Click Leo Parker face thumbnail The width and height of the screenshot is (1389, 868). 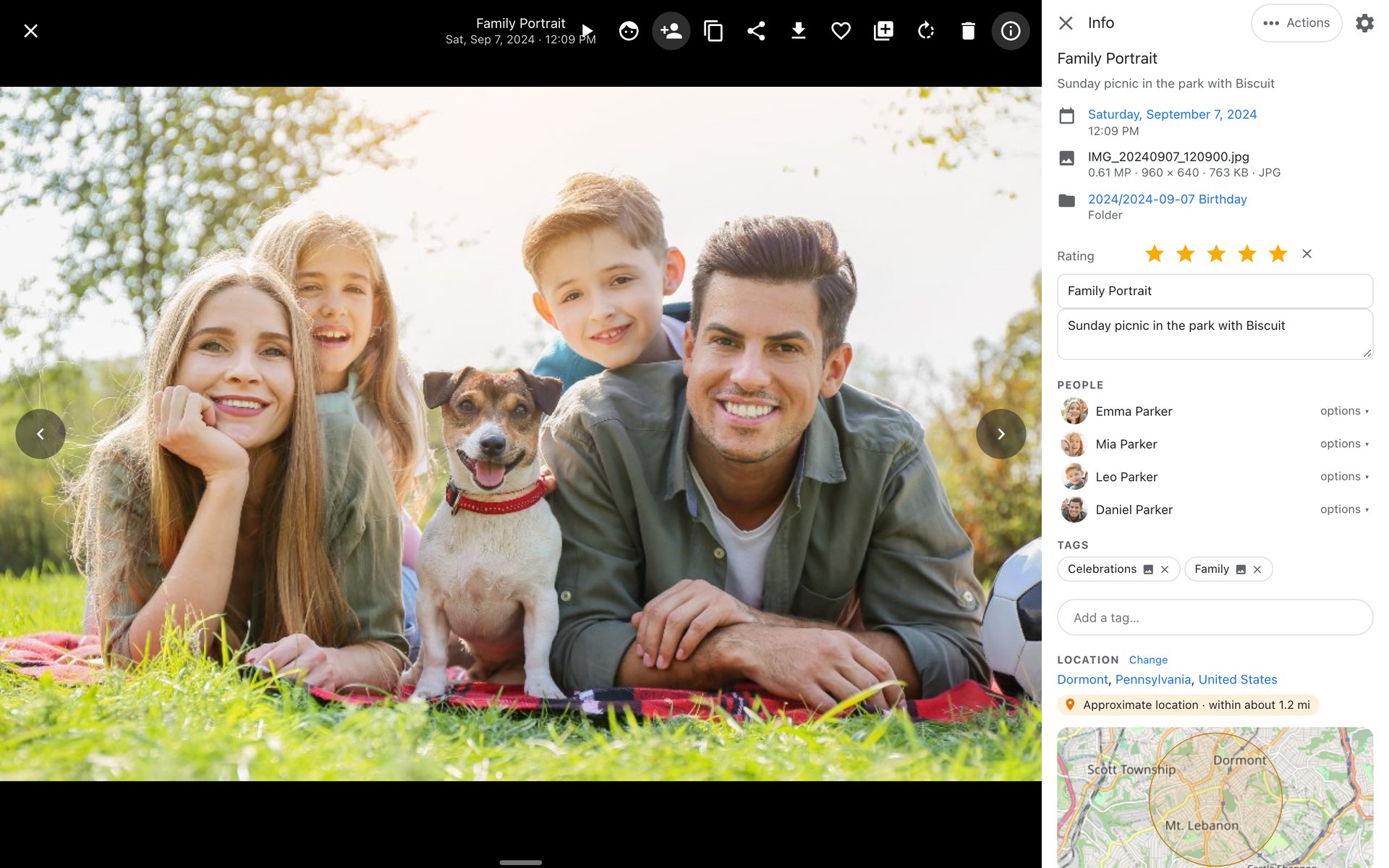pos(1074,477)
